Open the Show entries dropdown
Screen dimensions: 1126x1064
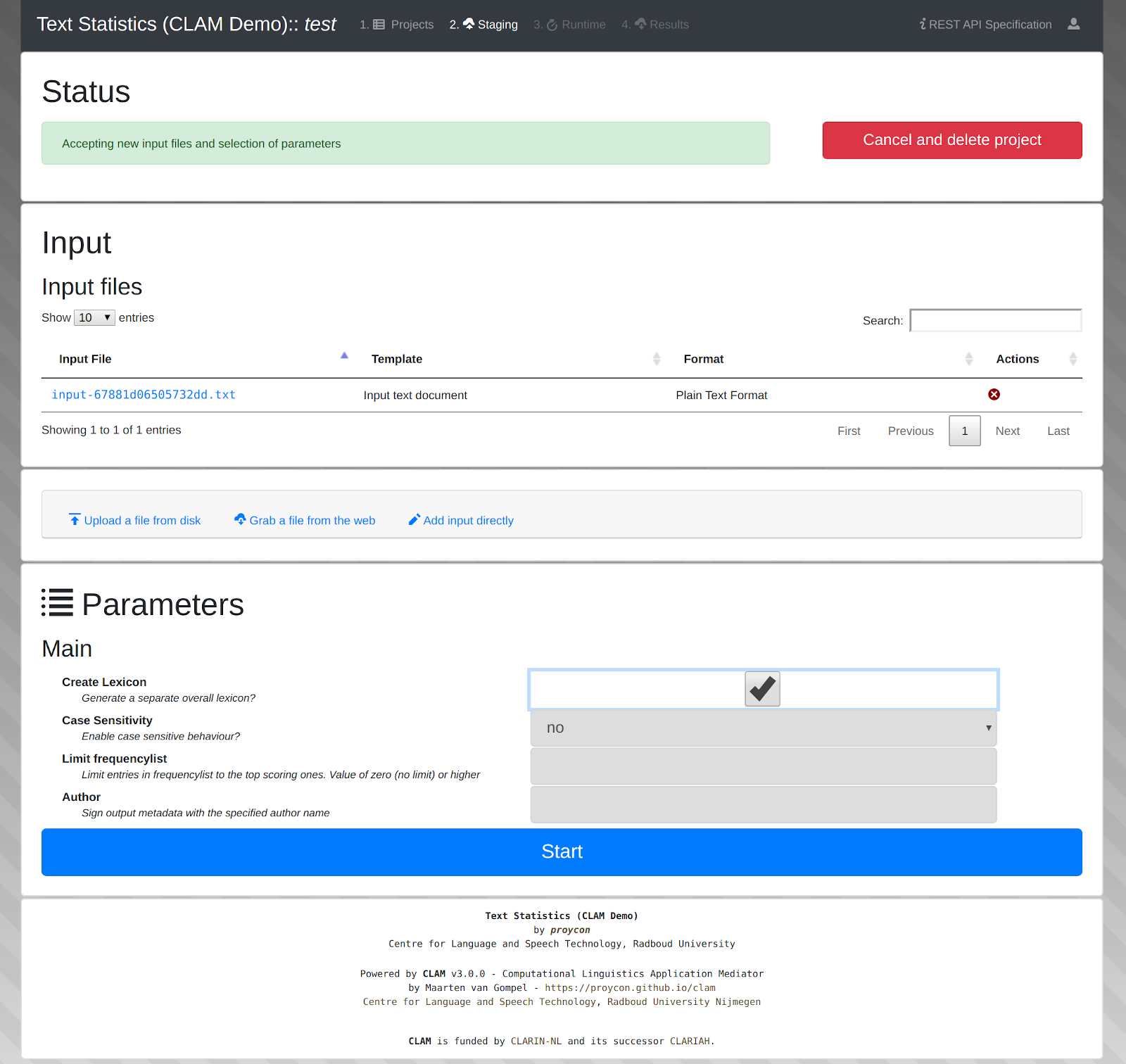pyautogui.click(x=94, y=317)
